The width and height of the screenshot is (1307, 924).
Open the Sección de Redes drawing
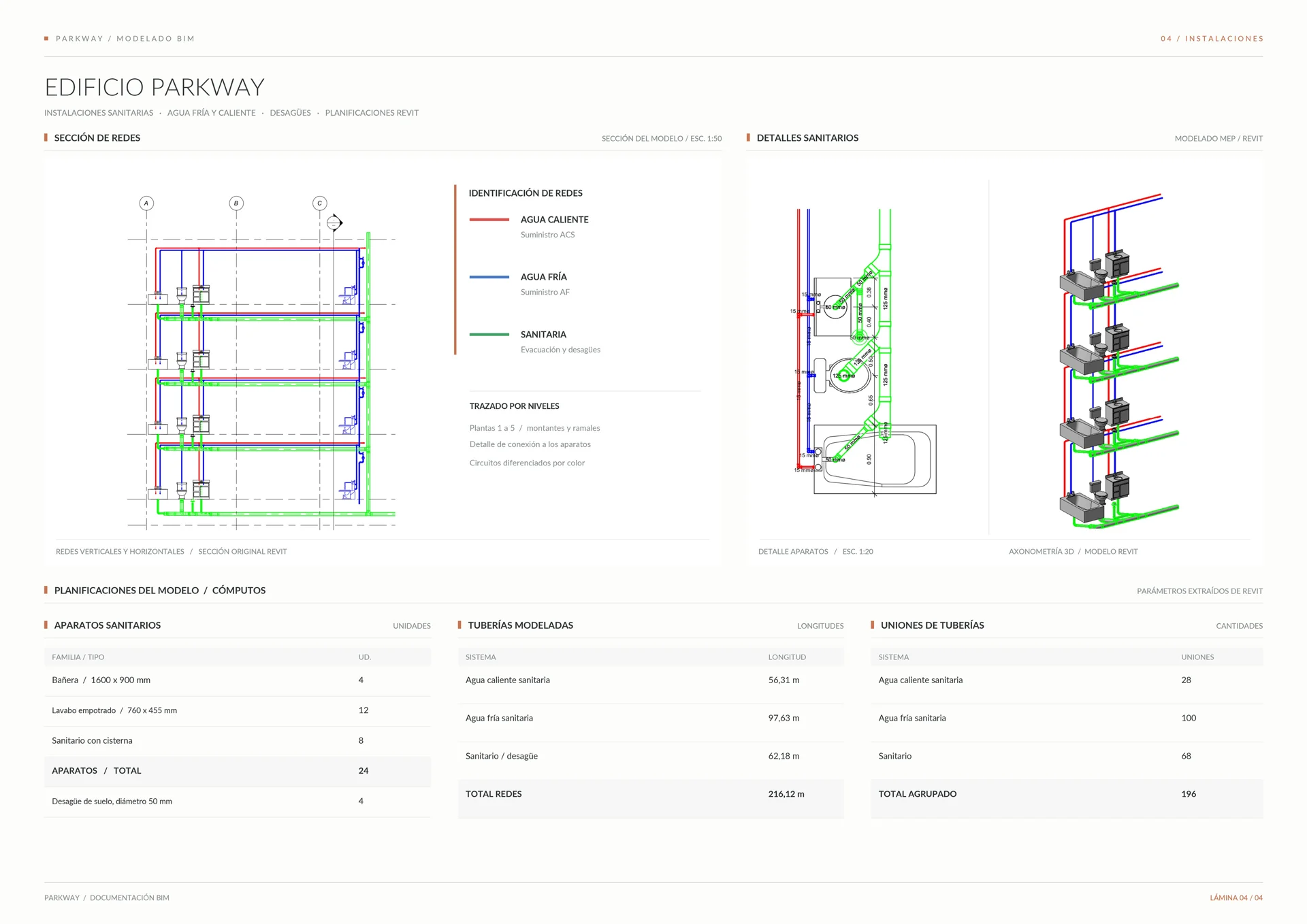pyautogui.click(x=262, y=364)
